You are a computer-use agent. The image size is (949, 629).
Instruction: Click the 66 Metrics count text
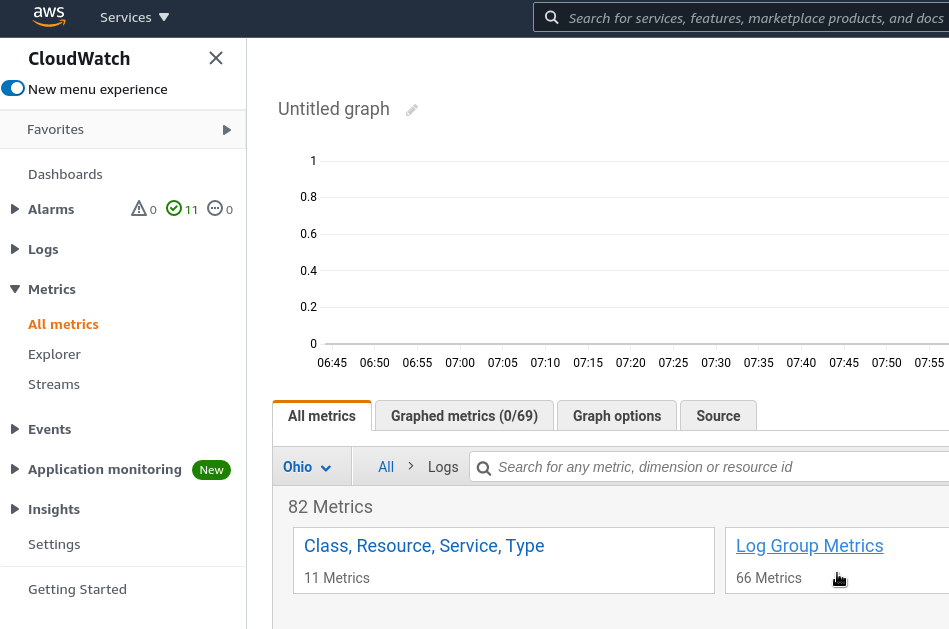(769, 578)
